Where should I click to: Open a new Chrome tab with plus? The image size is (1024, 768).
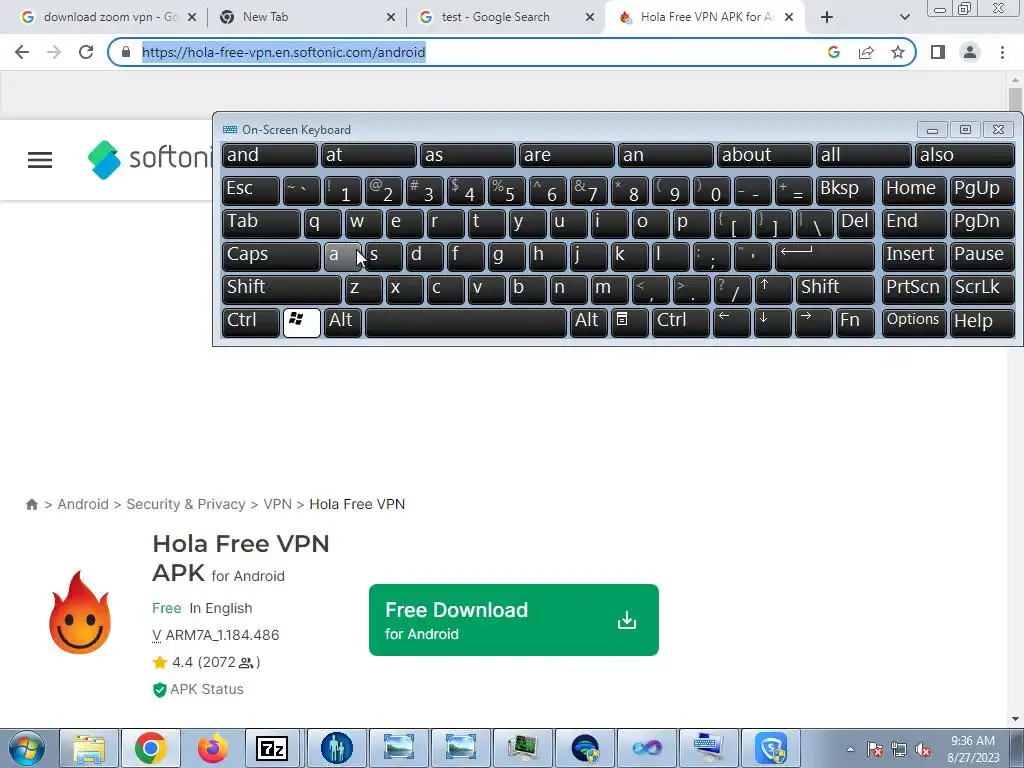tap(827, 17)
